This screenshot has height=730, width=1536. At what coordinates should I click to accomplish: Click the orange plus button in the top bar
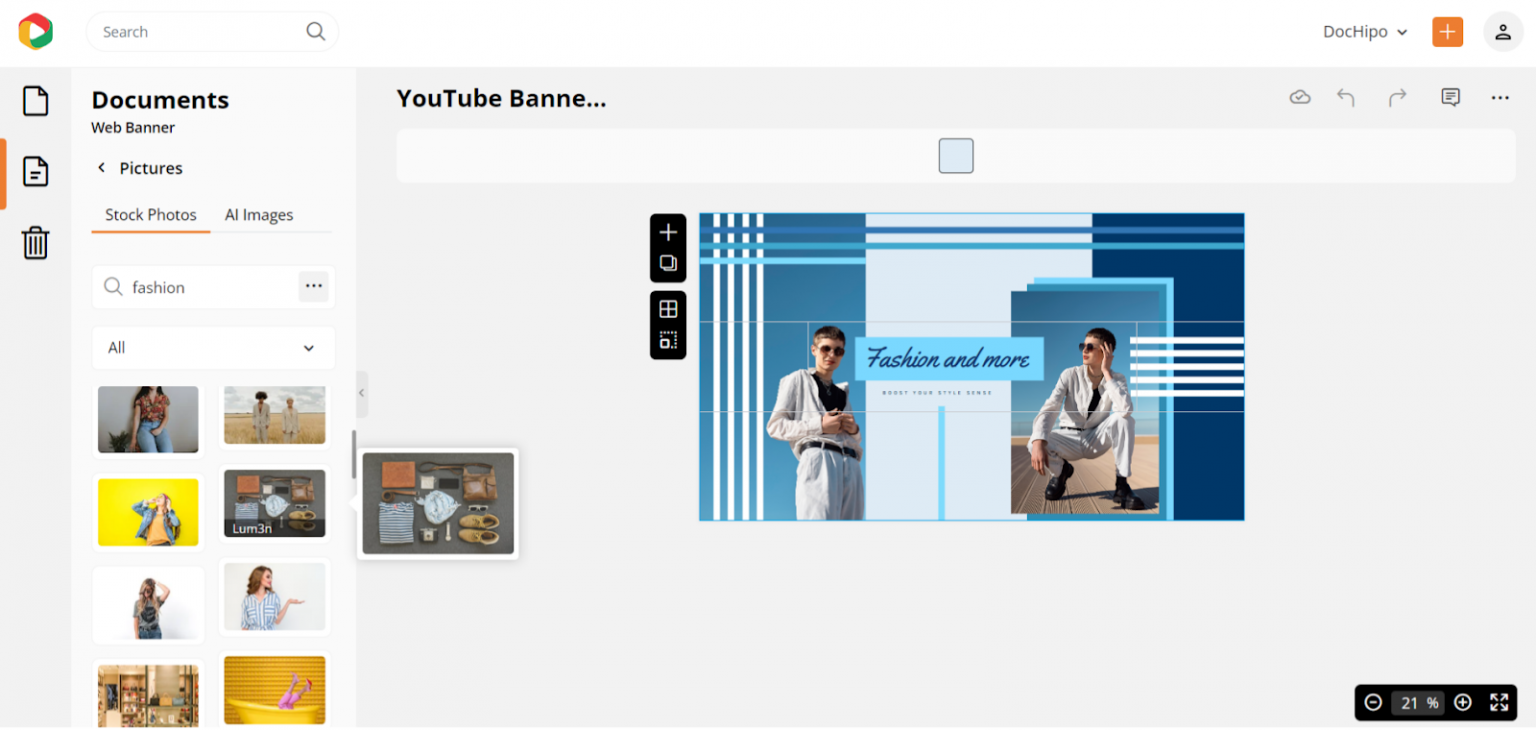point(1447,31)
